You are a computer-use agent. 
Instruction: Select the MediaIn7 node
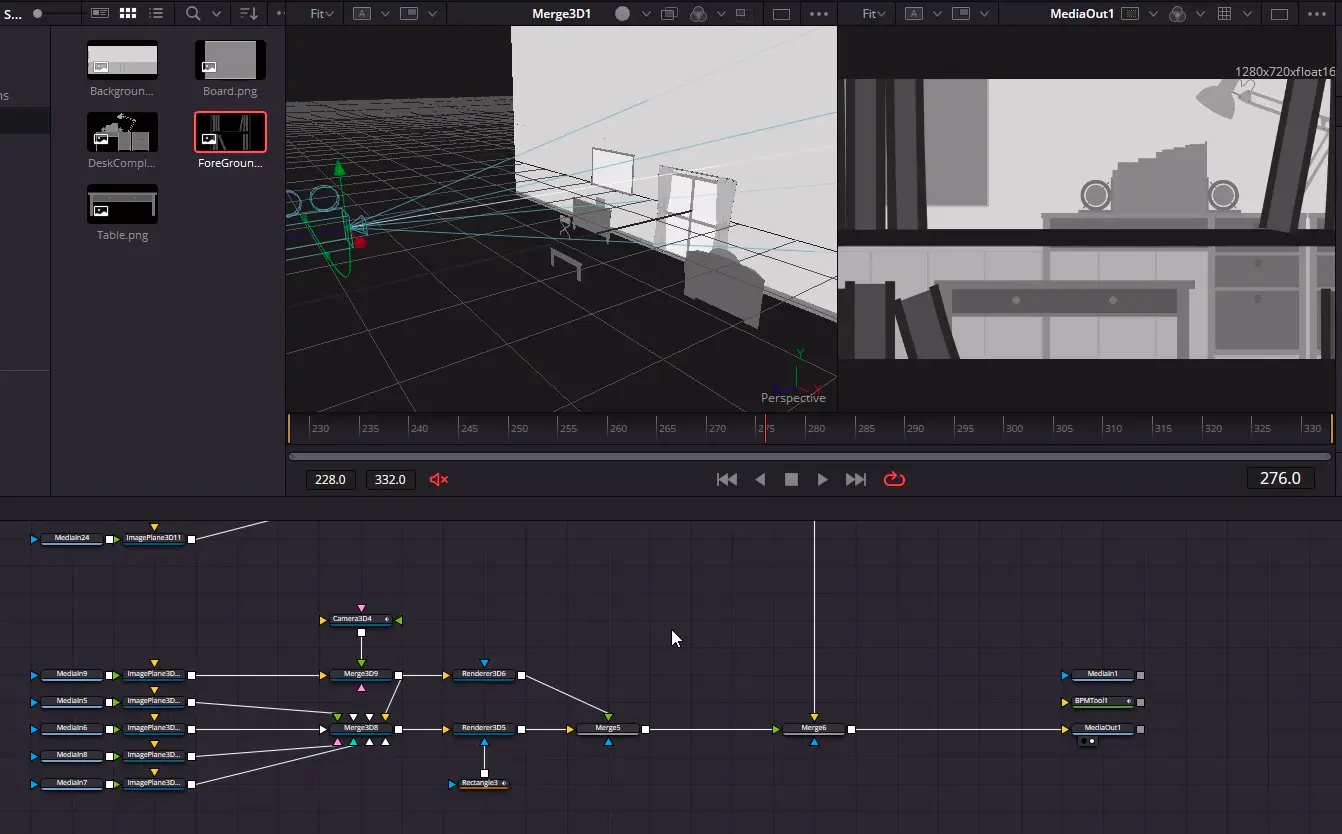[72, 783]
